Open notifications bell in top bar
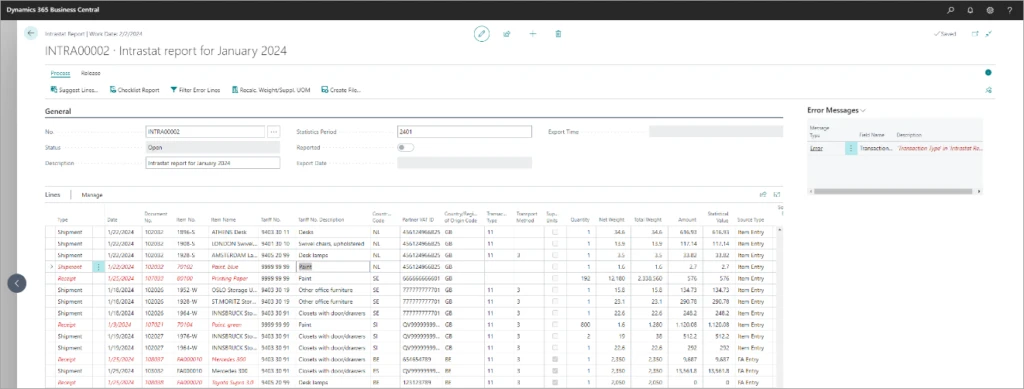The height and width of the screenshot is (389, 1024). click(970, 10)
